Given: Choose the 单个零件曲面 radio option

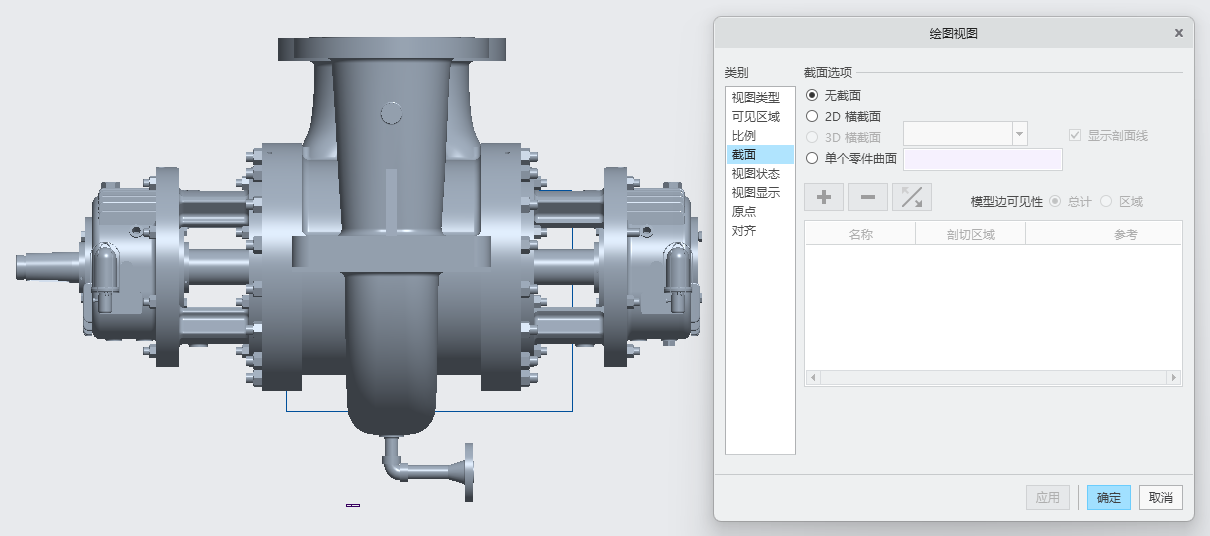Looking at the screenshot, I should click(x=812, y=158).
